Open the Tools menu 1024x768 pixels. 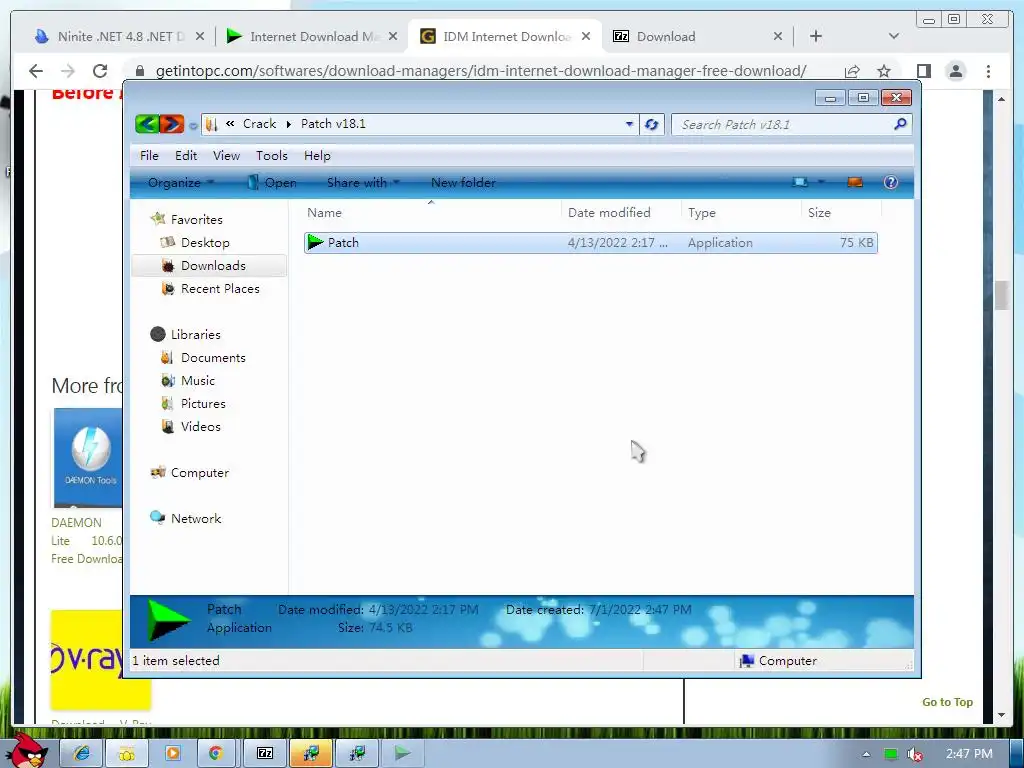click(x=272, y=155)
